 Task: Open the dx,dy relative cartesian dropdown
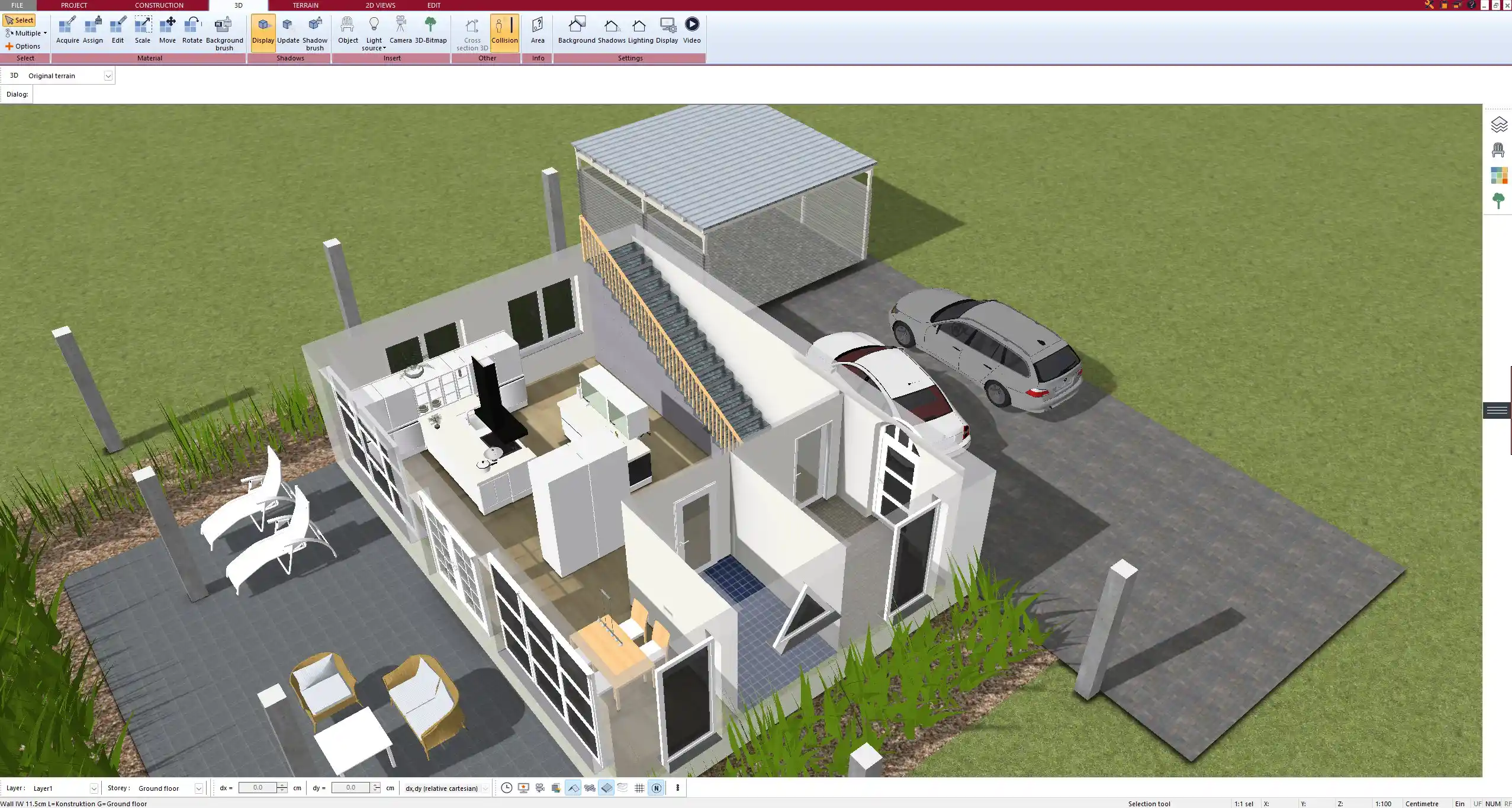(x=485, y=788)
